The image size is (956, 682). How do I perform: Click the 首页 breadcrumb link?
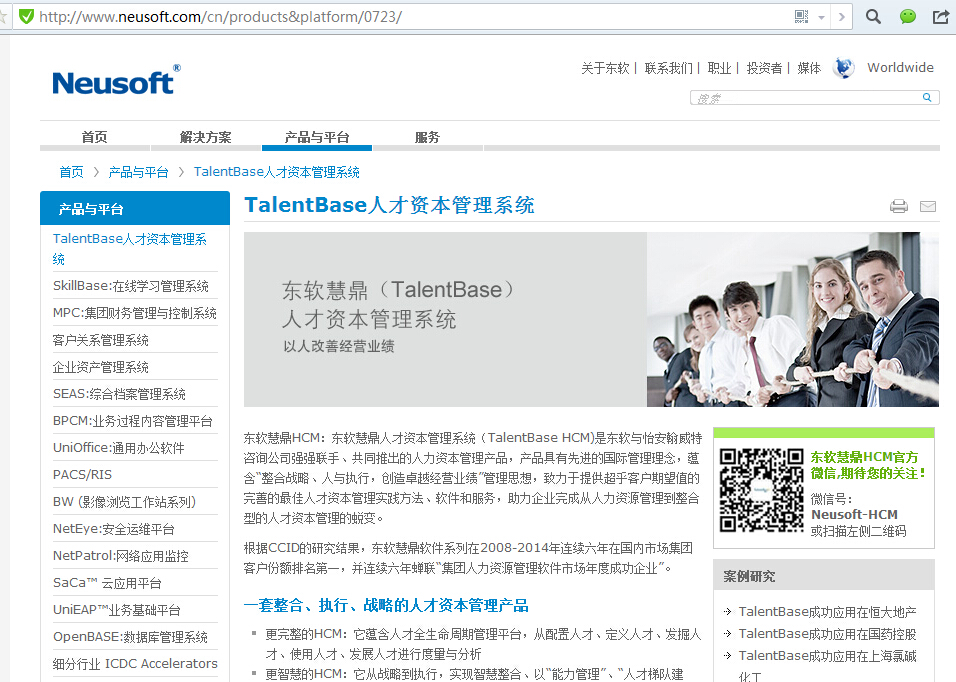click(x=71, y=172)
